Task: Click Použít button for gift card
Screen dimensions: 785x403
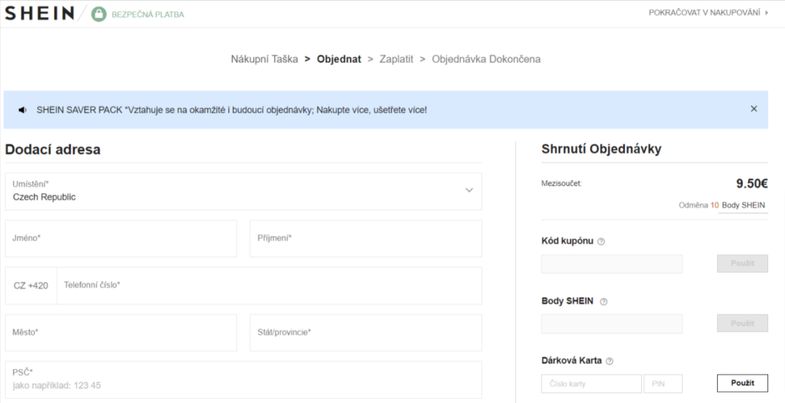Action: click(742, 383)
